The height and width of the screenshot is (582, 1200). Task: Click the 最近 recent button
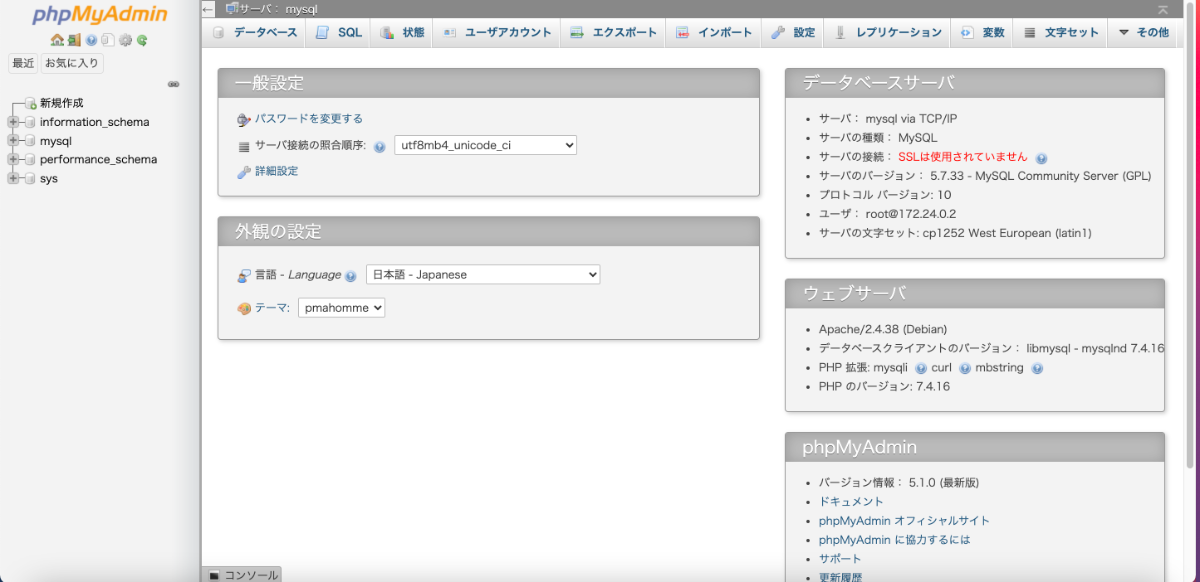[23, 63]
